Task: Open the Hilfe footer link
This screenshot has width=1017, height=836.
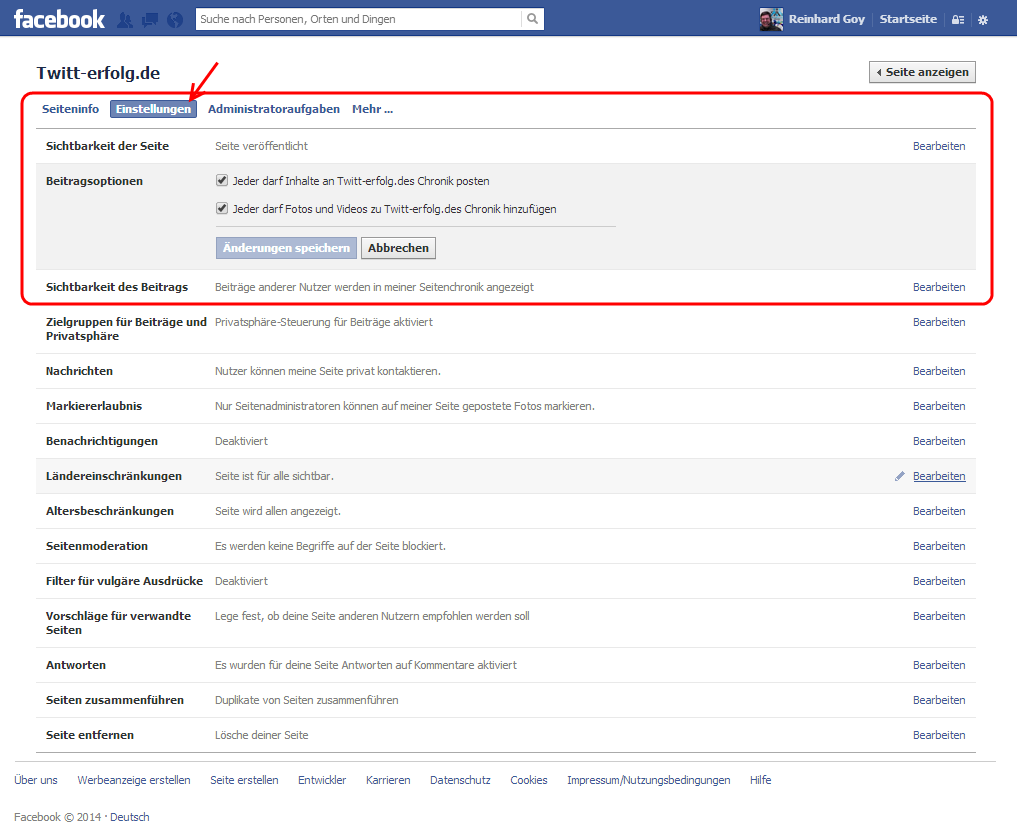Action: [x=760, y=780]
